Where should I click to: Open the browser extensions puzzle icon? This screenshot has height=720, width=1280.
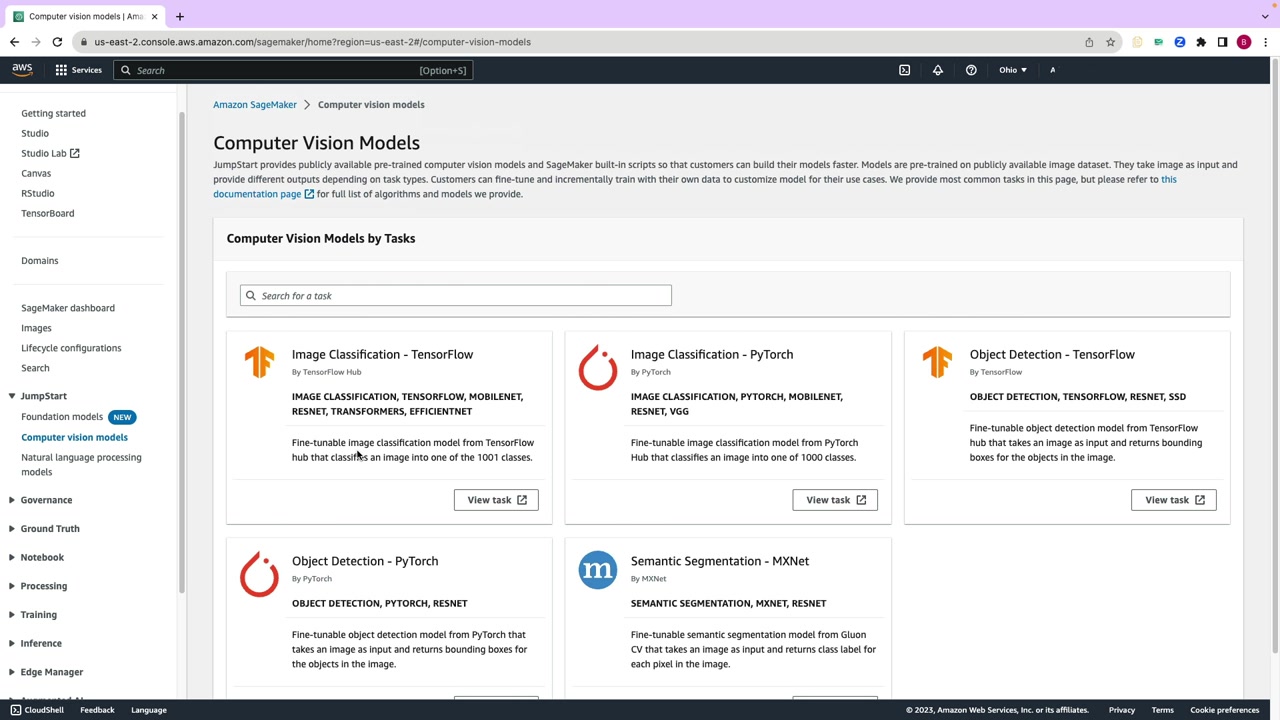coord(1201,42)
